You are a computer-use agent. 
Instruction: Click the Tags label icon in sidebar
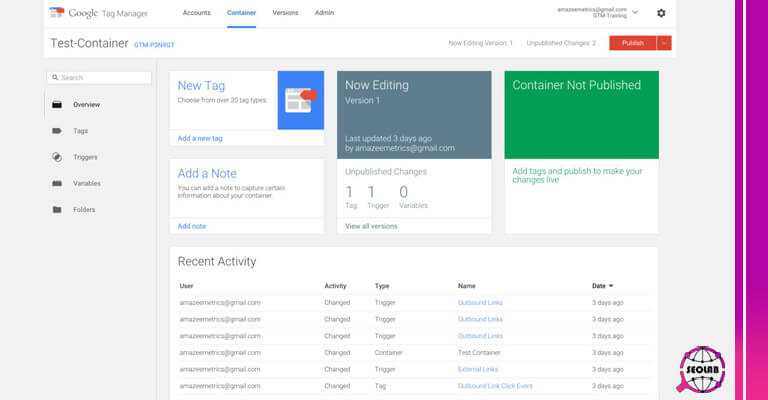click(57, 131)
